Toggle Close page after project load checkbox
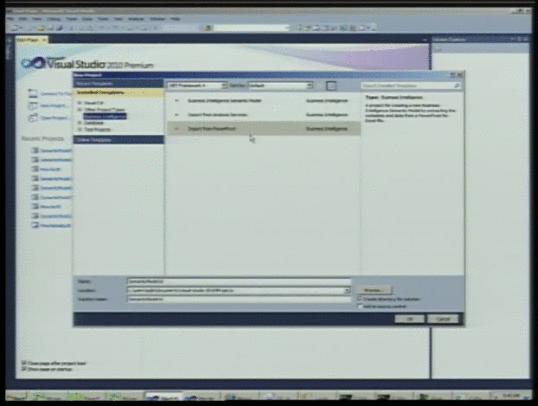The height and width of the screenshot is (406, 538). click(x=24, y=363)
